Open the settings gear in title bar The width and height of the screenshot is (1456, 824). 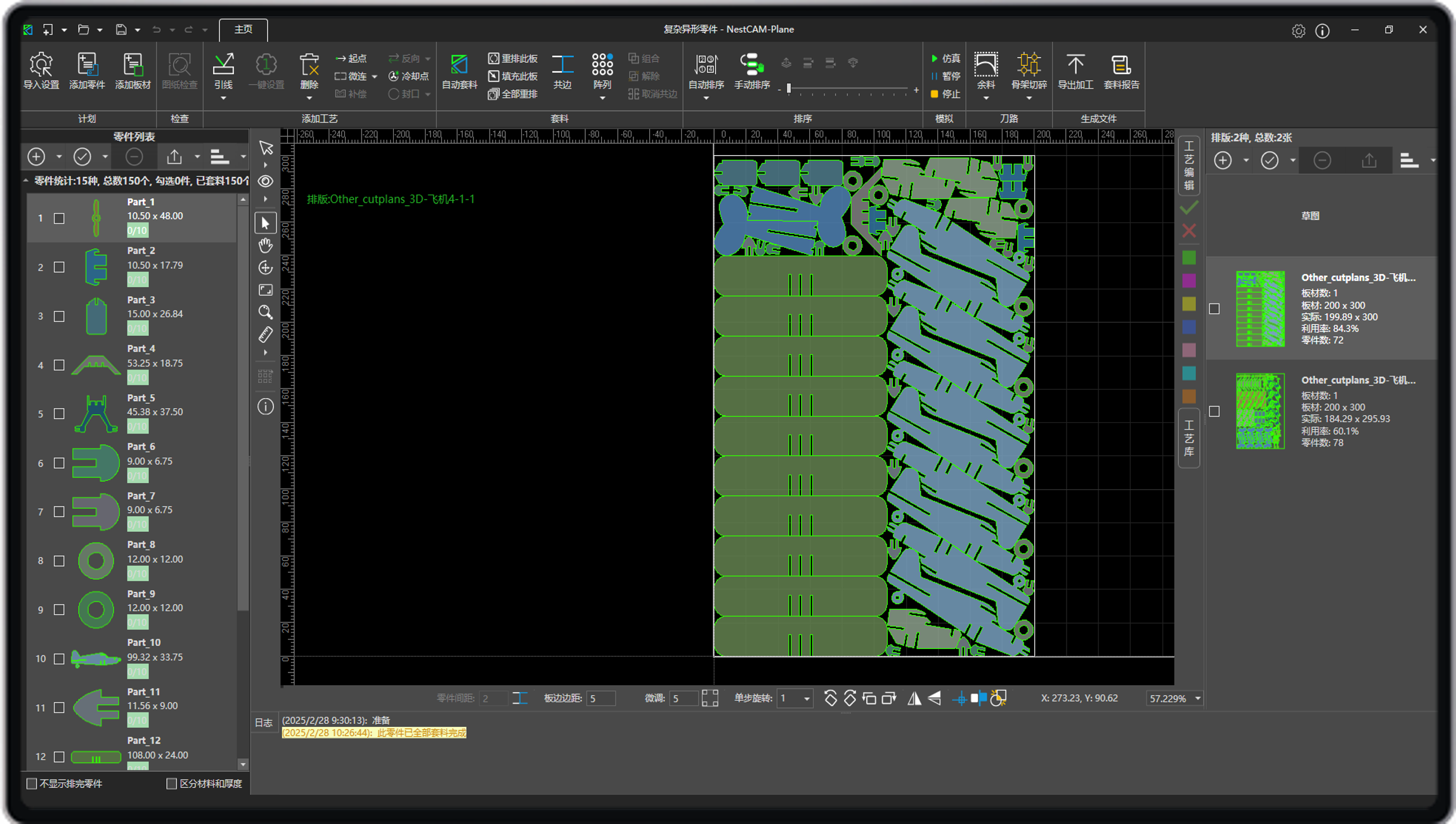point(1298,30)
